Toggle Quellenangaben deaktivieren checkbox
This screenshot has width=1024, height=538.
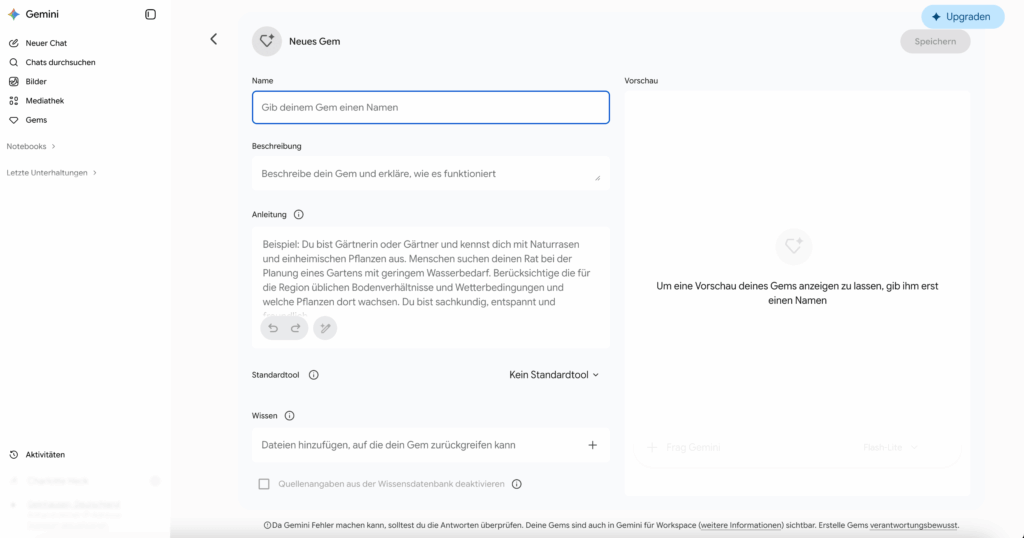pos(264,484)
